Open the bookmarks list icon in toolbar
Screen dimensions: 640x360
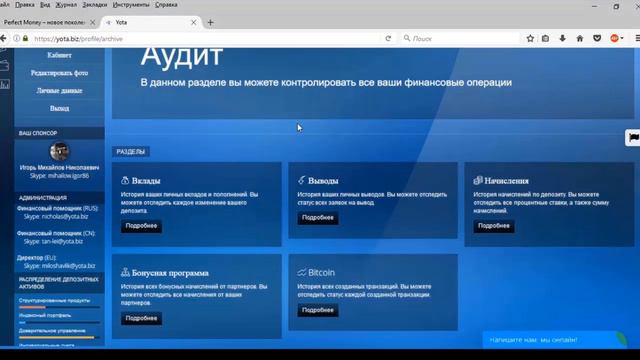click(x=545, y=38)
